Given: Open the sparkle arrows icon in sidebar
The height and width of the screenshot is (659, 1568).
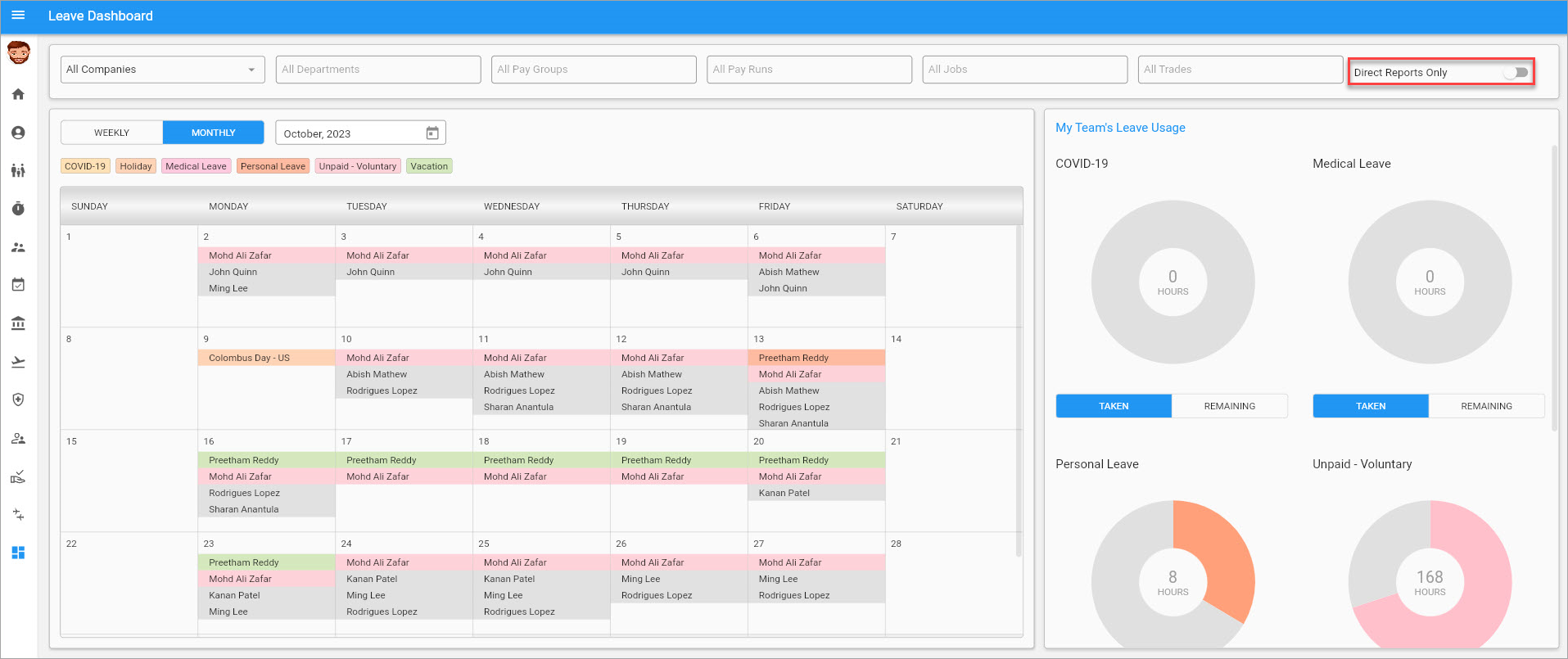Looking at the screenshot, I should (18, 514).
